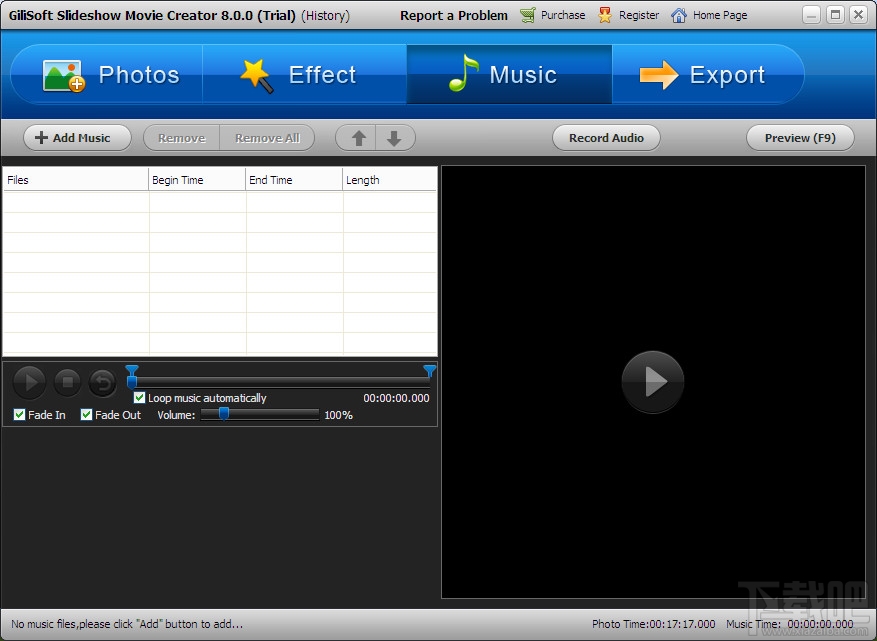Disable the Fade Out option

[86, 415]
